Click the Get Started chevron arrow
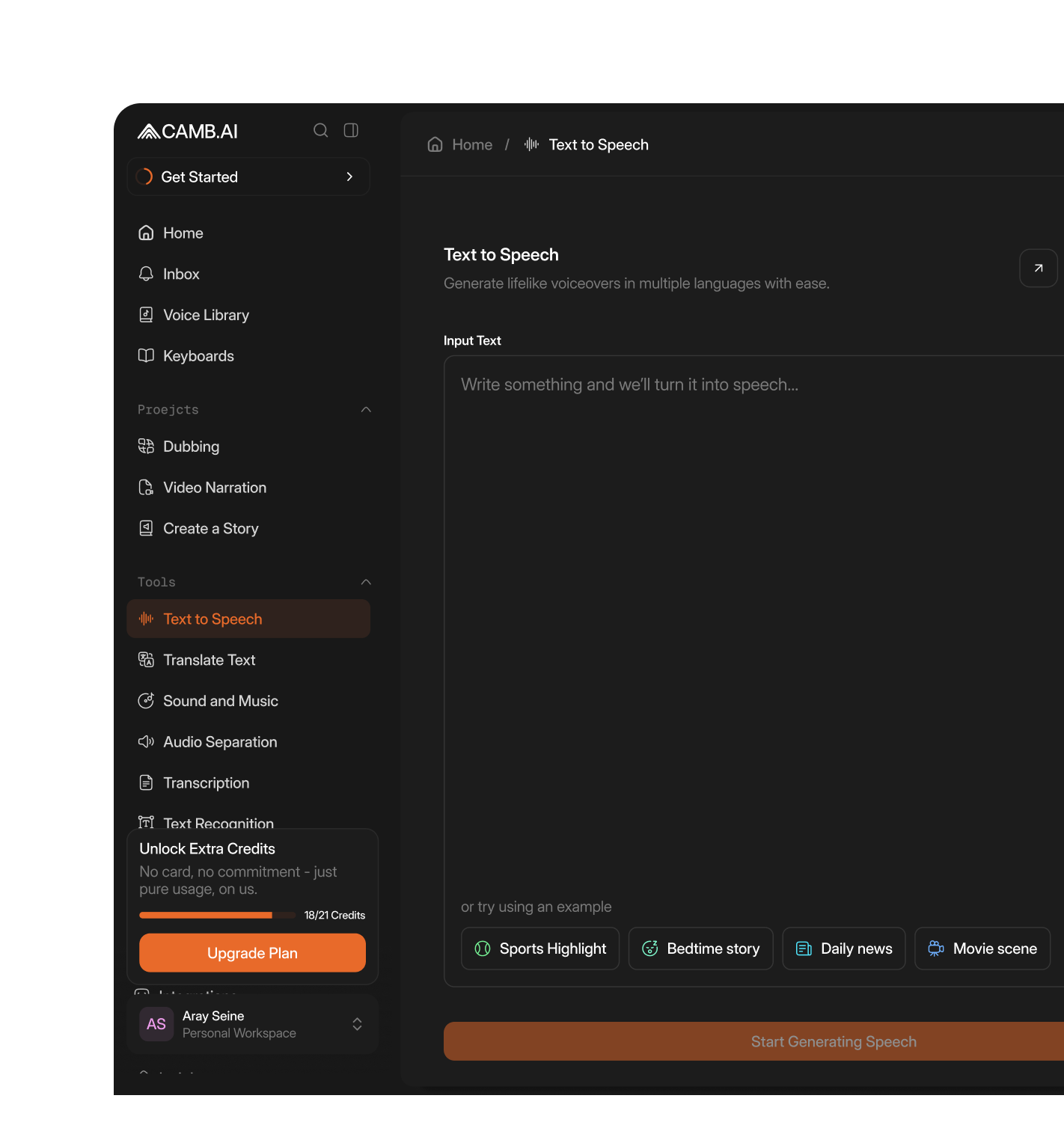The image size is (1064, 1140). pos(349,177)
